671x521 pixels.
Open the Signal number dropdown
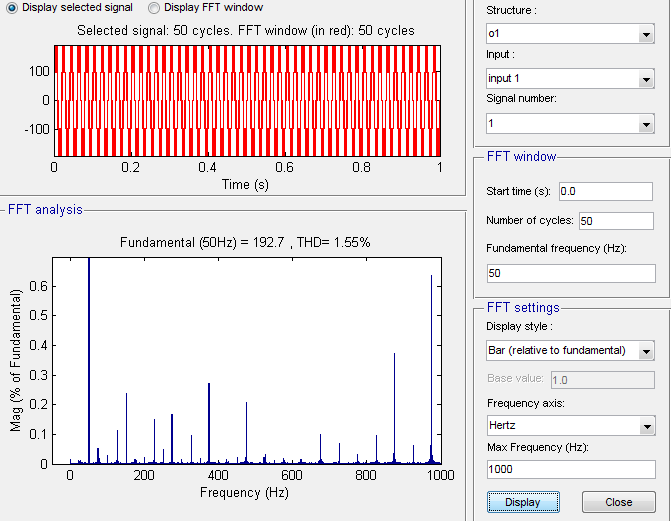570,123
